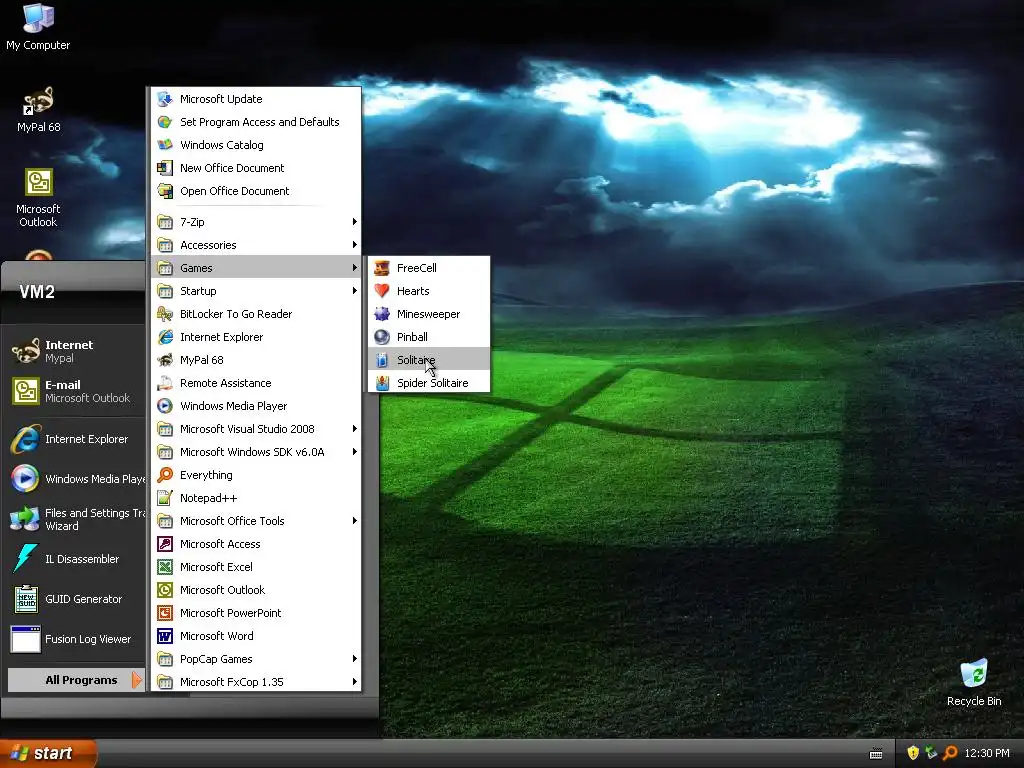The height and width of the screenshot is (768, 1024).
Task: Expand the 7-Zip folder
Action: [x=256, y=222]
